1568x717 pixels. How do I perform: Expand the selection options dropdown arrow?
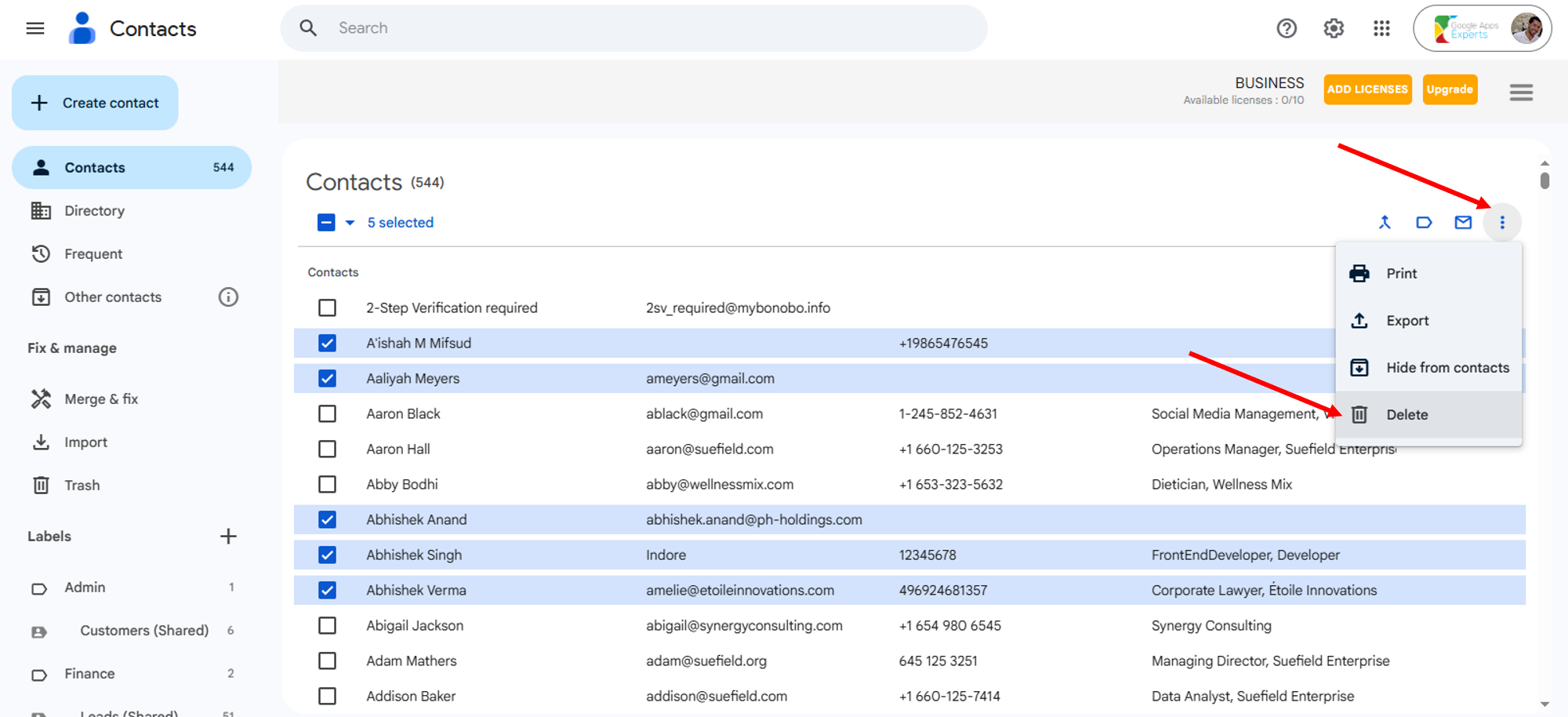click(x=350, y=223)
